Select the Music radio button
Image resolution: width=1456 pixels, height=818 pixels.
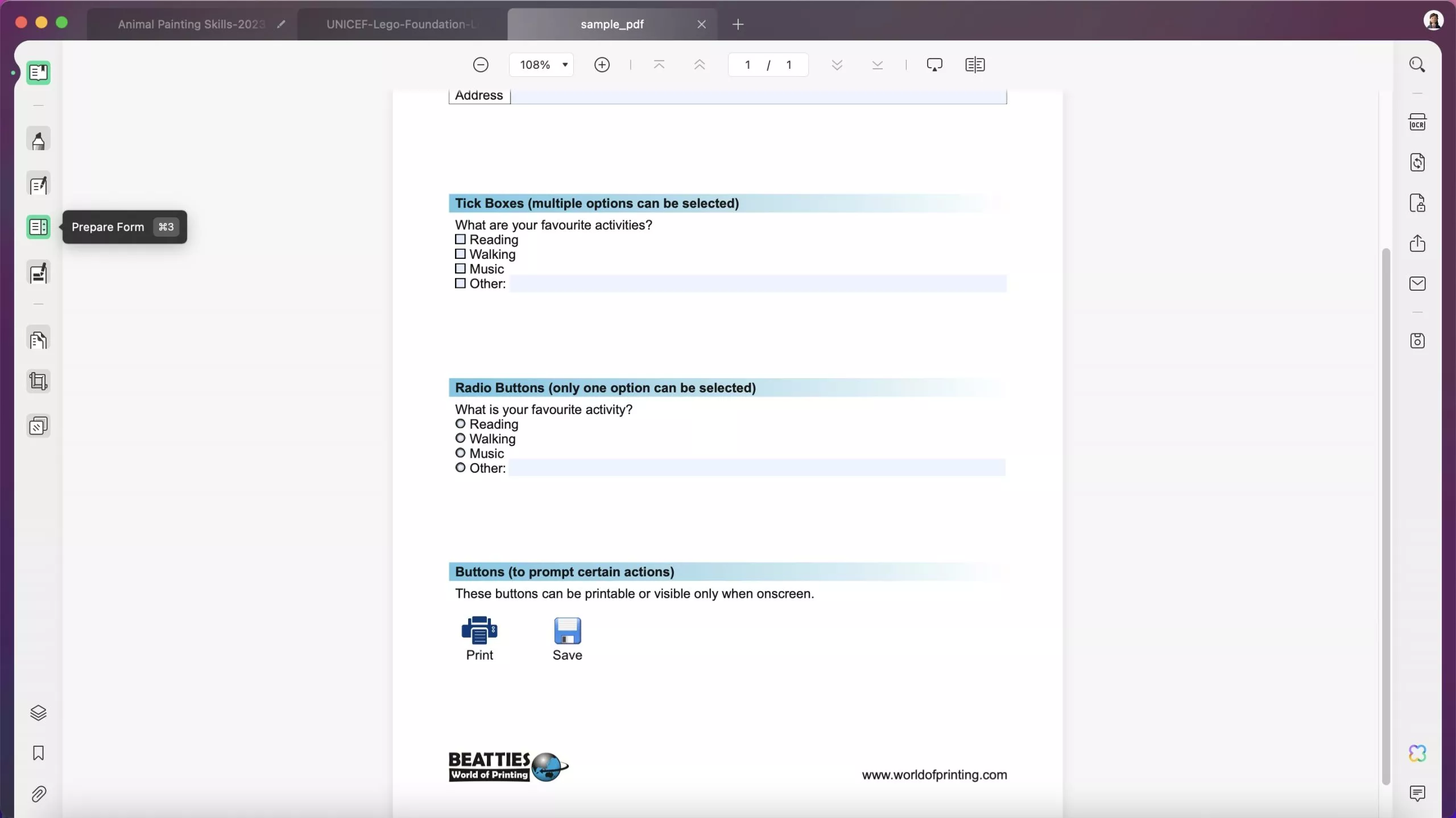click(460, 453)
